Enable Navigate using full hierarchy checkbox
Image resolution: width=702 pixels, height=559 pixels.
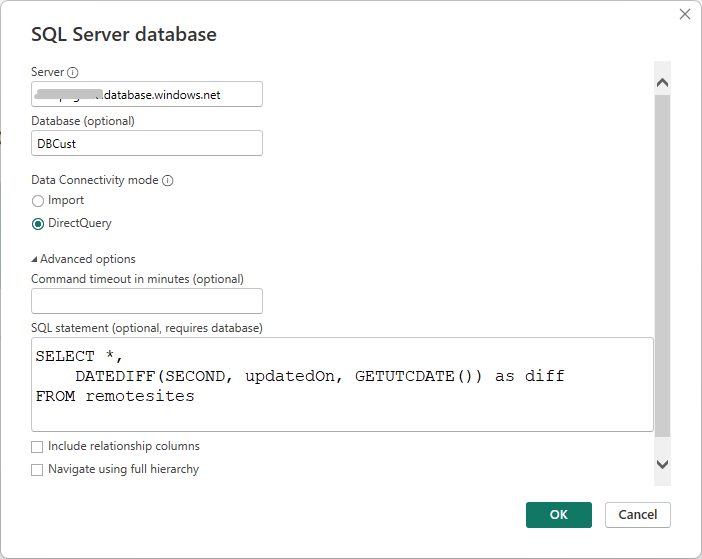37,469
